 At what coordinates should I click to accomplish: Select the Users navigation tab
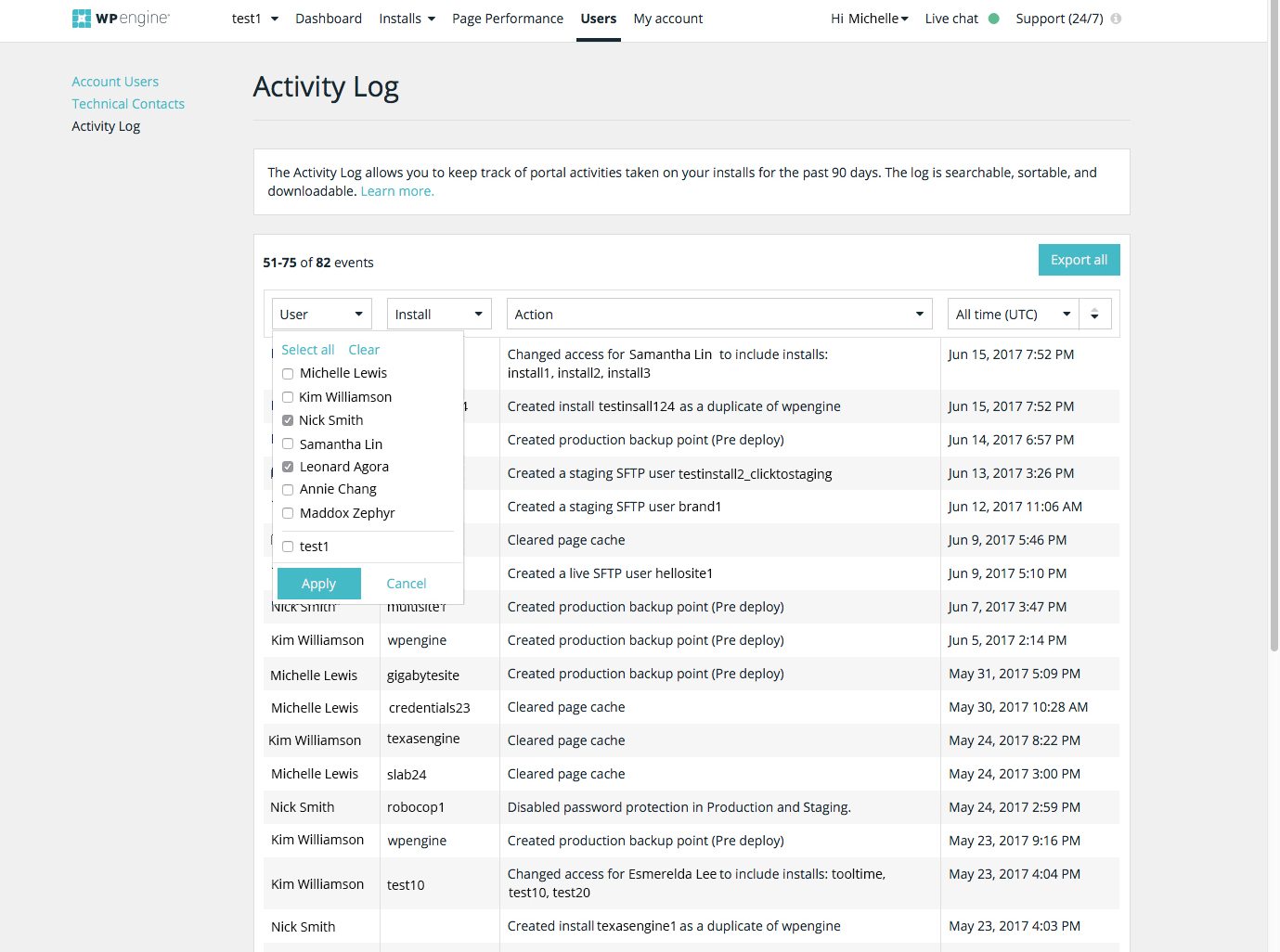(599, 19)
